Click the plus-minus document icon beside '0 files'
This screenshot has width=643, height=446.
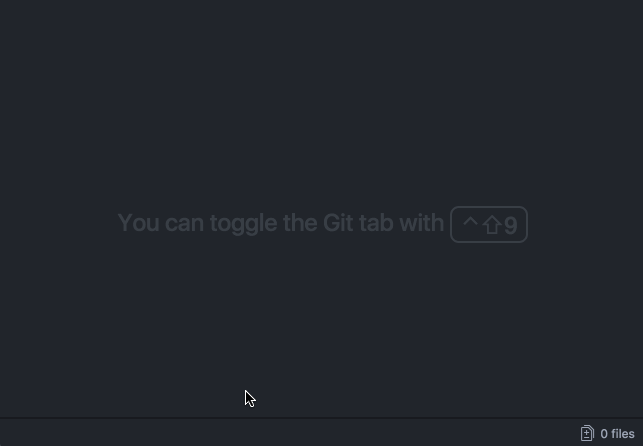tap(587, 433)
